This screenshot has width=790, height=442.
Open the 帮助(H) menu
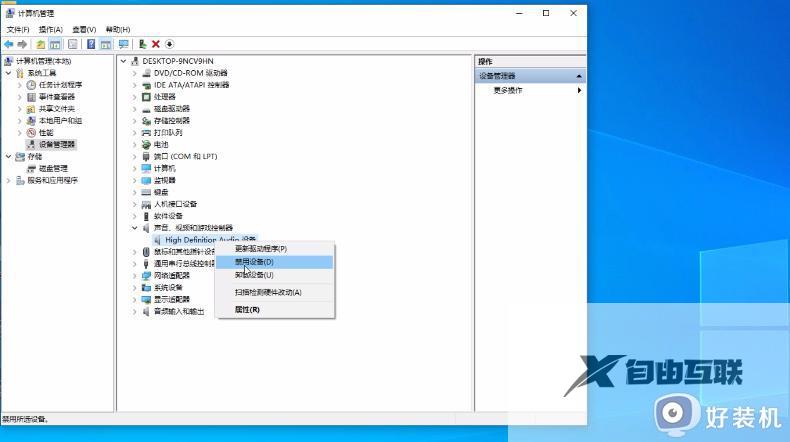pyautogui.click(x=118, y=29)
